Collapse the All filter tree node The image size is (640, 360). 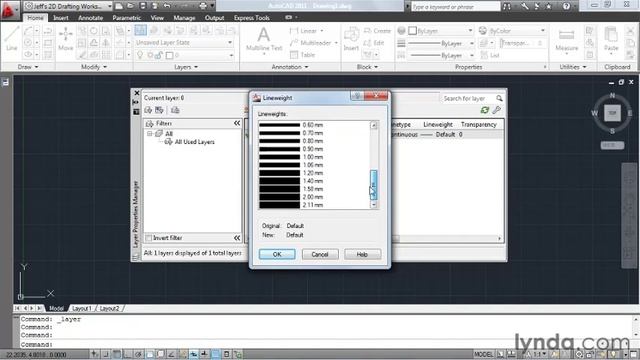[149, 134]
